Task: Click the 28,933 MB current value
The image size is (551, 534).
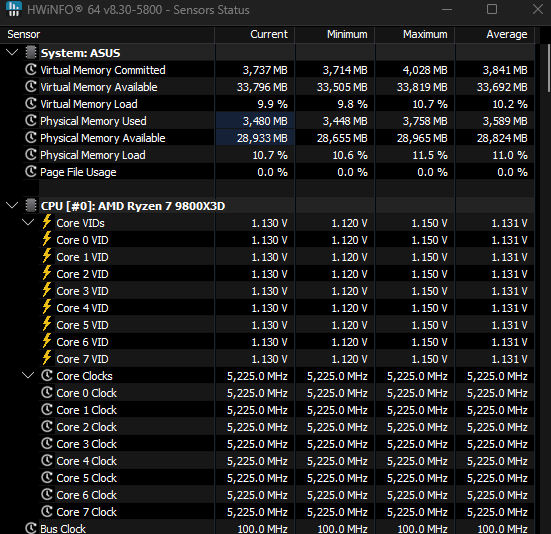Action: [x=262, y=138]
